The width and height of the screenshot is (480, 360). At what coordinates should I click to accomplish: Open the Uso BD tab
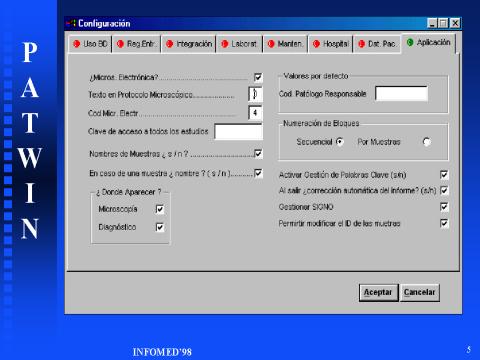click(90, 44)
